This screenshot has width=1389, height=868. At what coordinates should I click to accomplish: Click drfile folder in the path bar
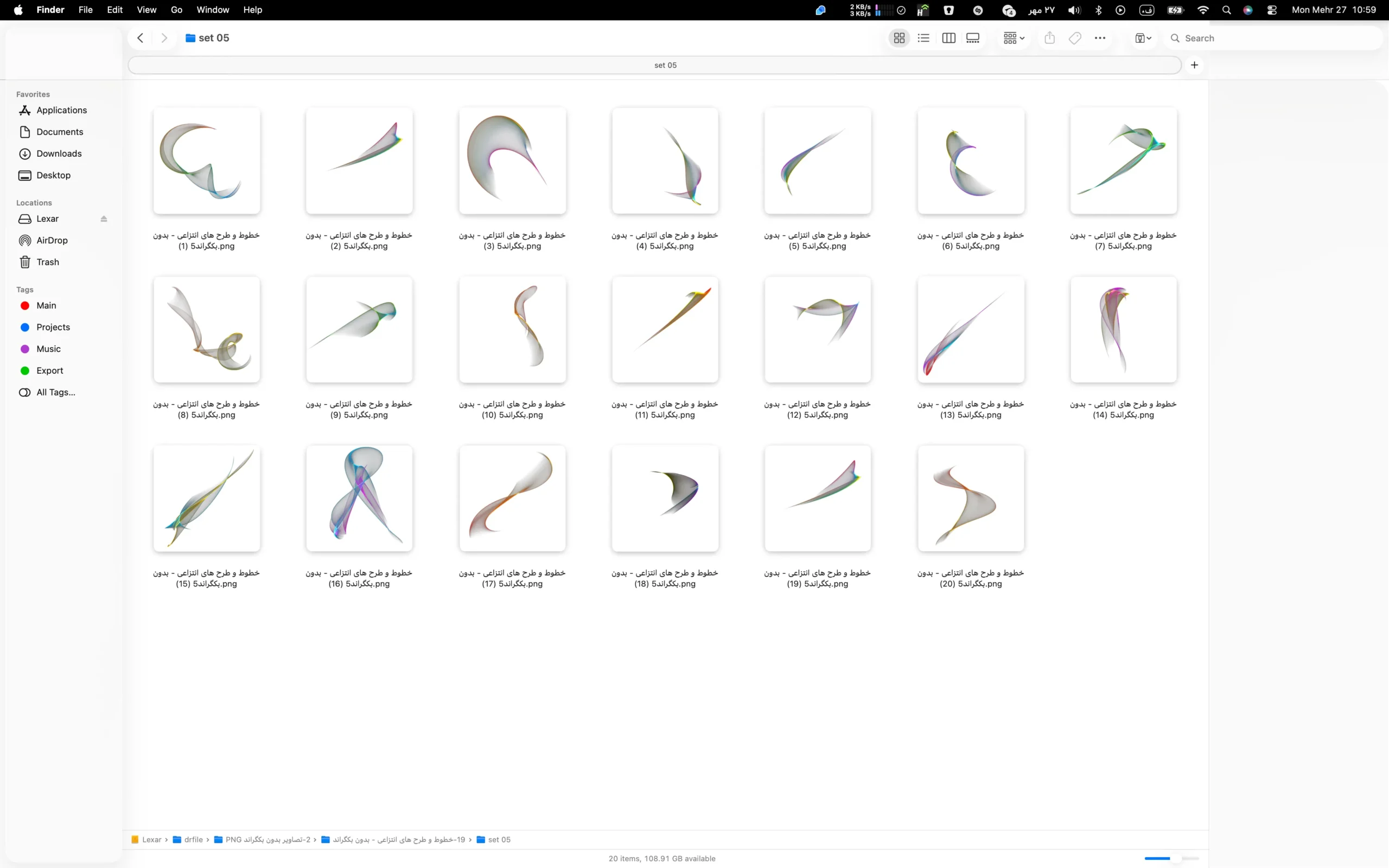click(x=188, y=839)
